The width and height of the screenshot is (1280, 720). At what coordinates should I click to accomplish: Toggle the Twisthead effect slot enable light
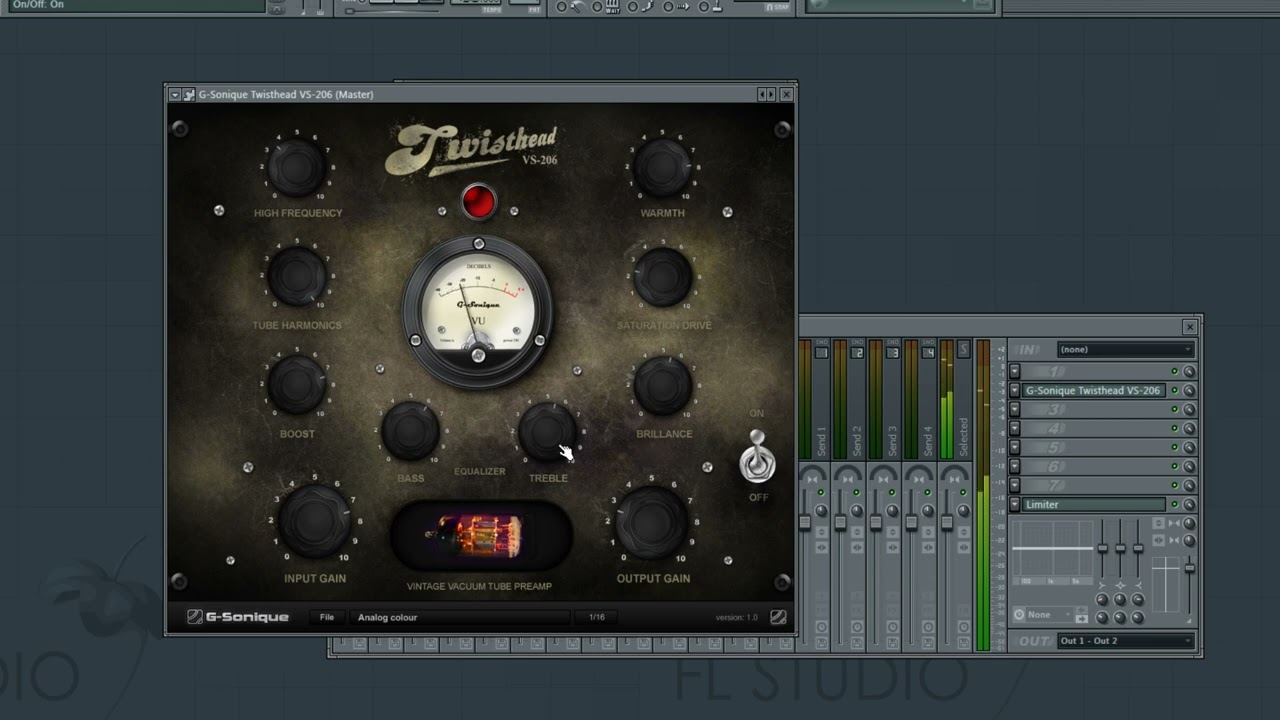(1175, 391)
